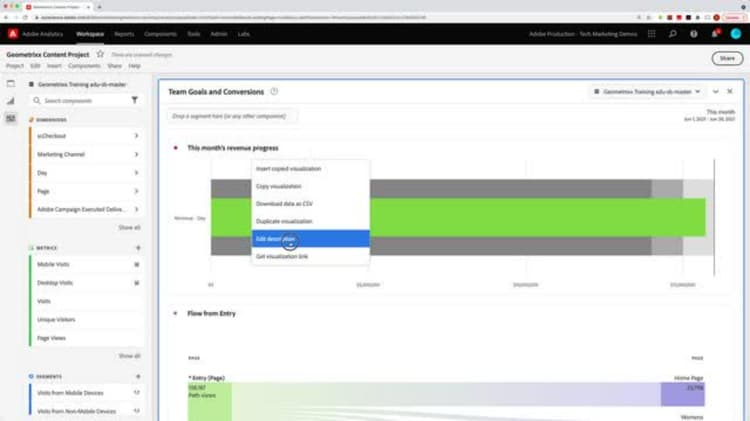This screenshot has height=421, width=750.
Task: Click the Share button at top right
Action: (727, 58)
